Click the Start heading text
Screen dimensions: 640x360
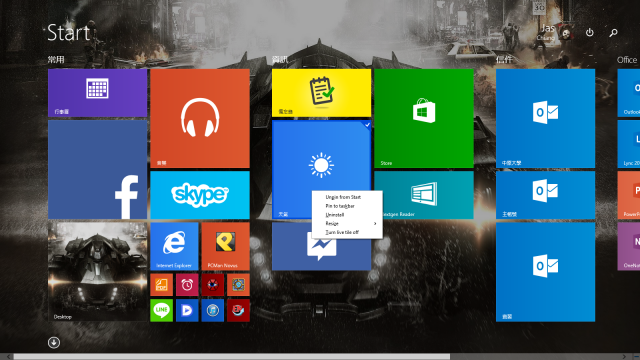tap(68, 33)
